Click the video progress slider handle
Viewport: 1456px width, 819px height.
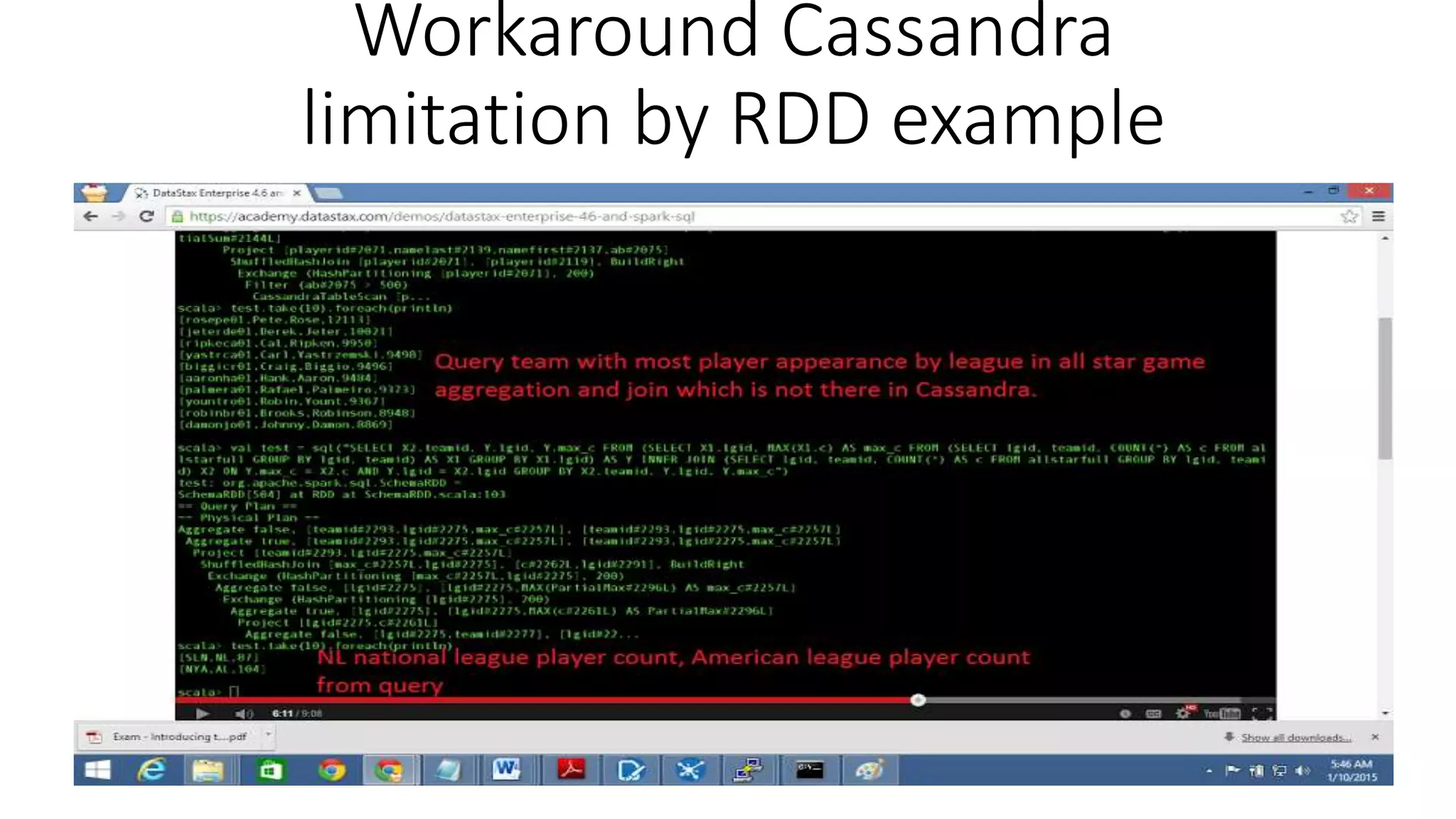point(918,700)
